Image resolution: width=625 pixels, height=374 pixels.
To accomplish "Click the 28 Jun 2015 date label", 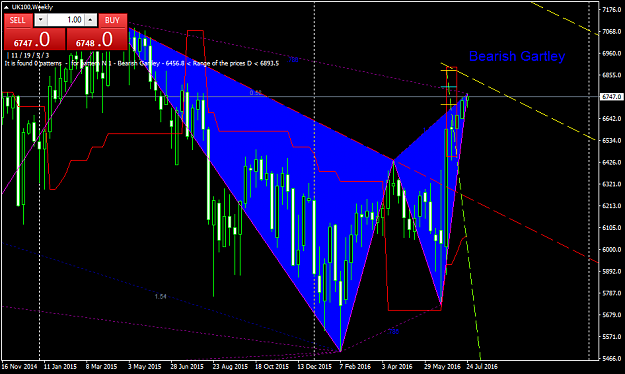I will point(187,366).
